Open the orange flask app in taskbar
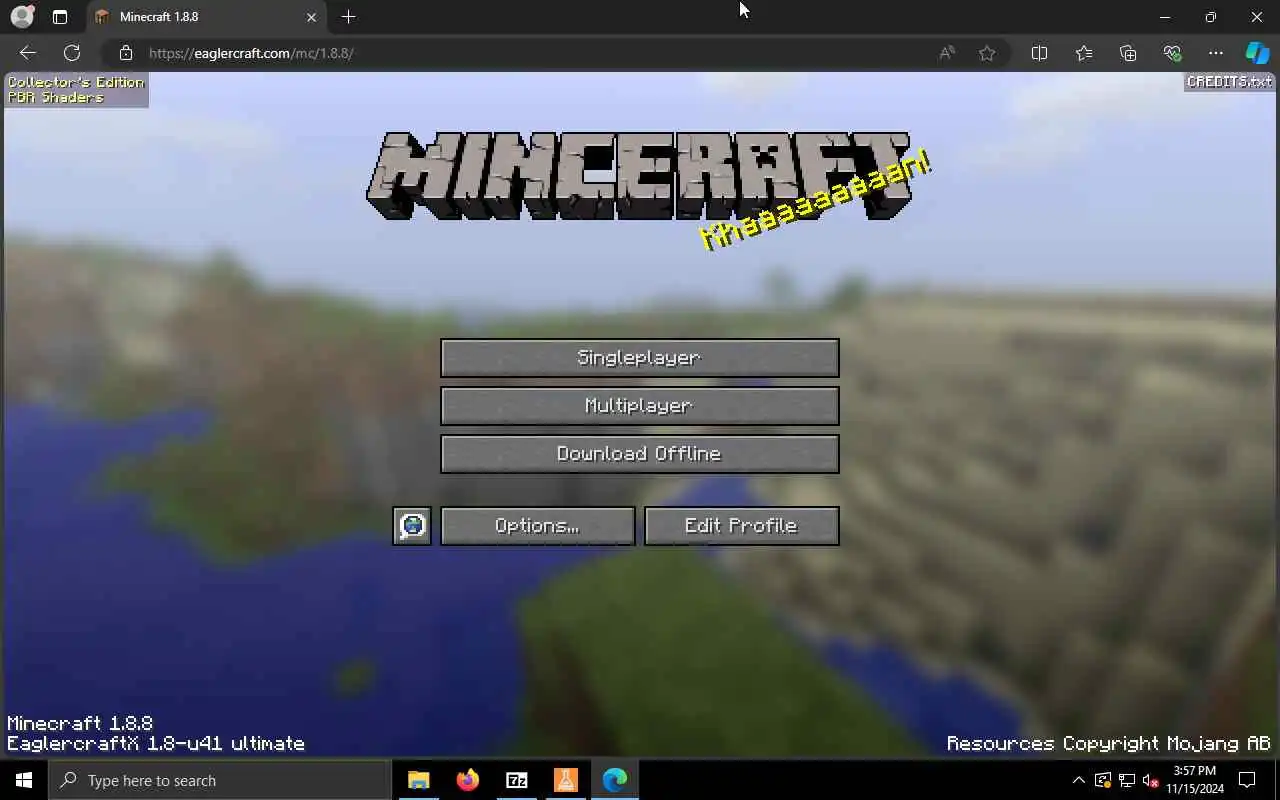Image resolution: width=1280 pixels, height=800 pixels. coord(565,780)
